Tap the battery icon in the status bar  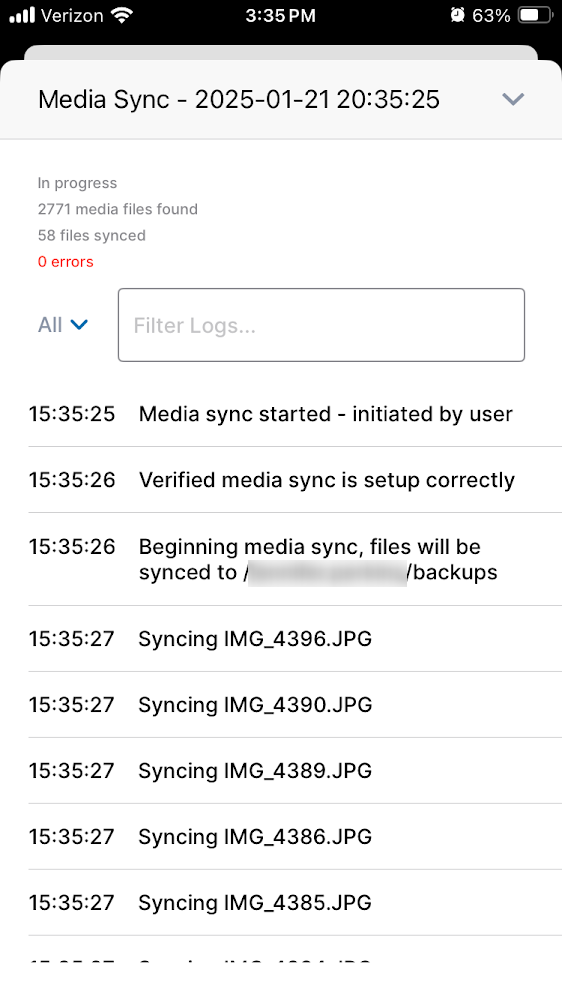535,15
